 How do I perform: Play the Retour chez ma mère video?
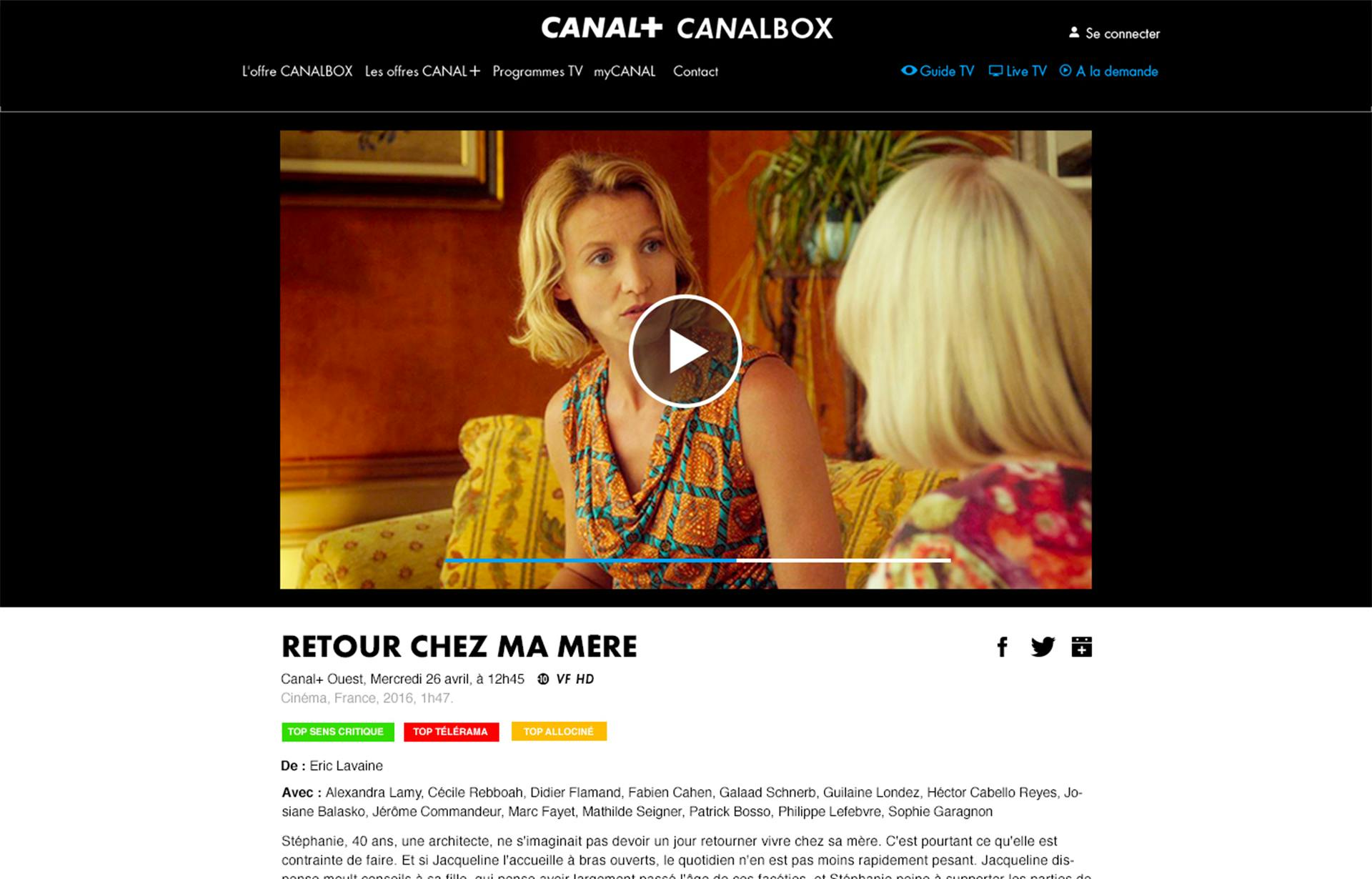685,351
